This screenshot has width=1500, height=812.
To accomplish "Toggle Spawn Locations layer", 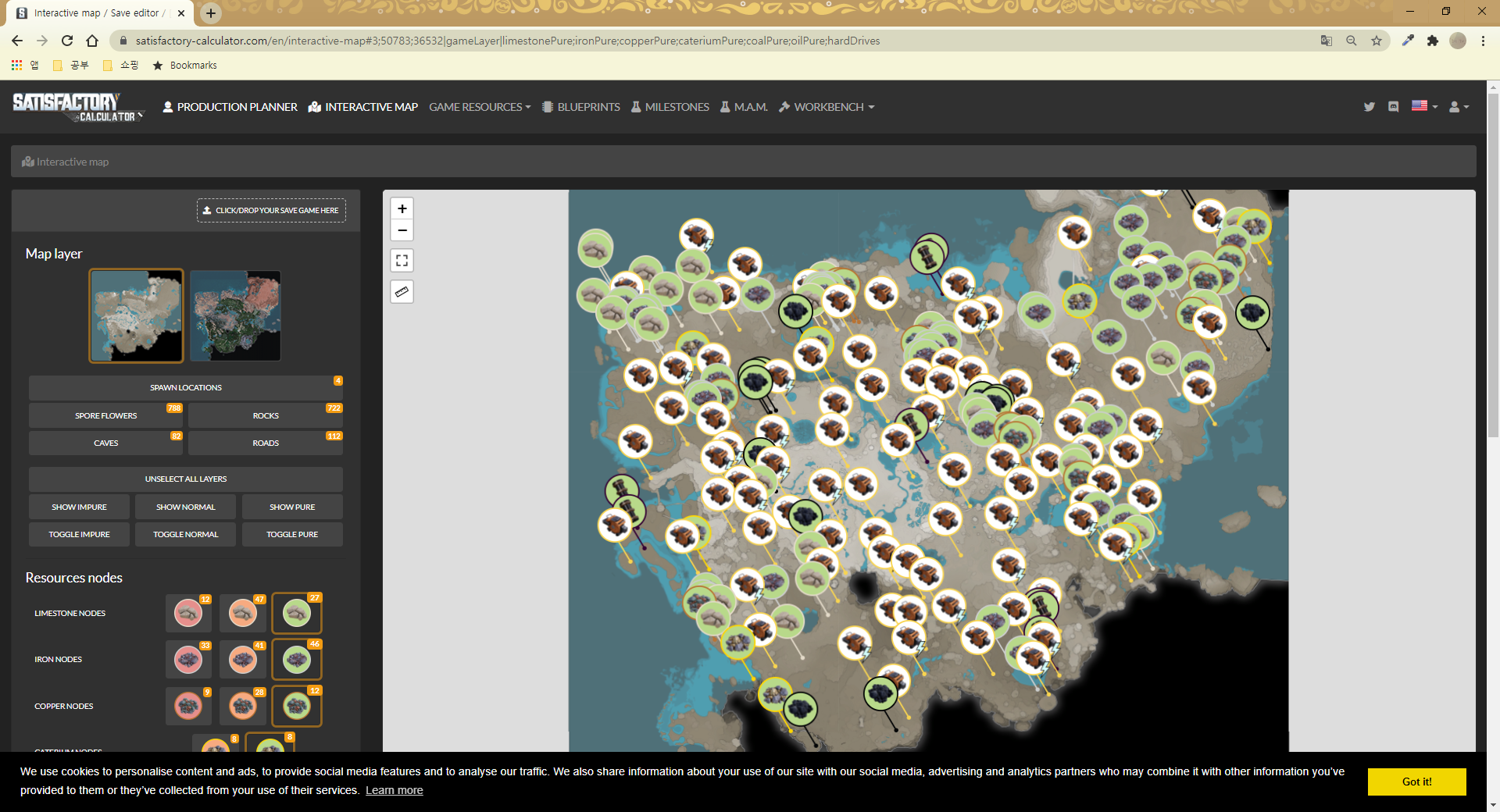I will (186, 387).
